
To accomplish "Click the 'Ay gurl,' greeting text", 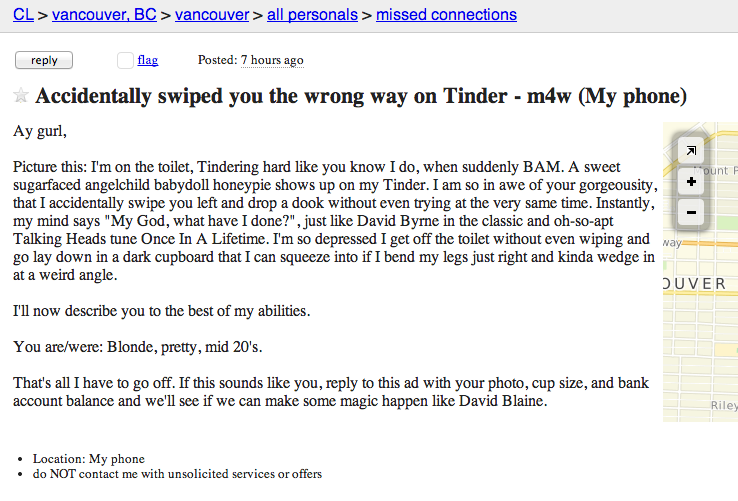I will tap(40, 131).
